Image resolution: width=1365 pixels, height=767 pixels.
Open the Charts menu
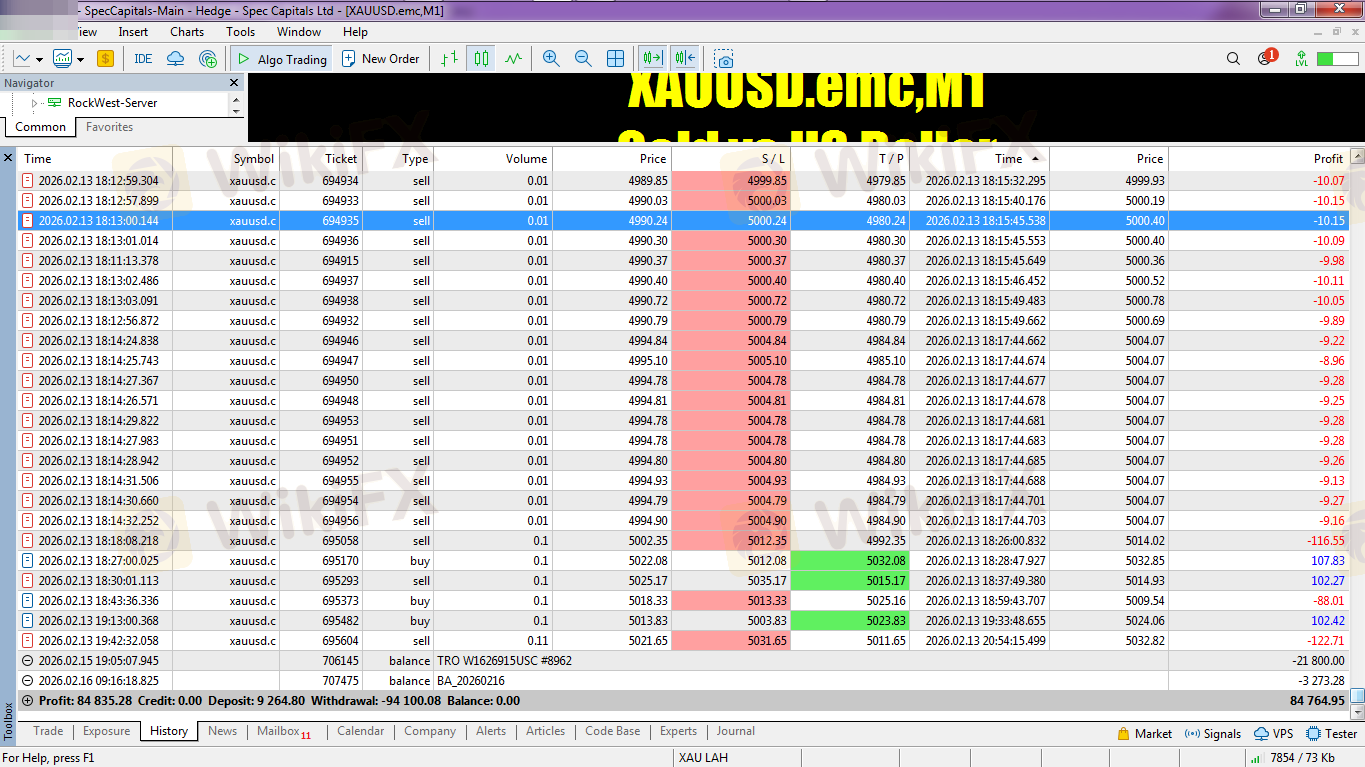[x=186, y=32]
